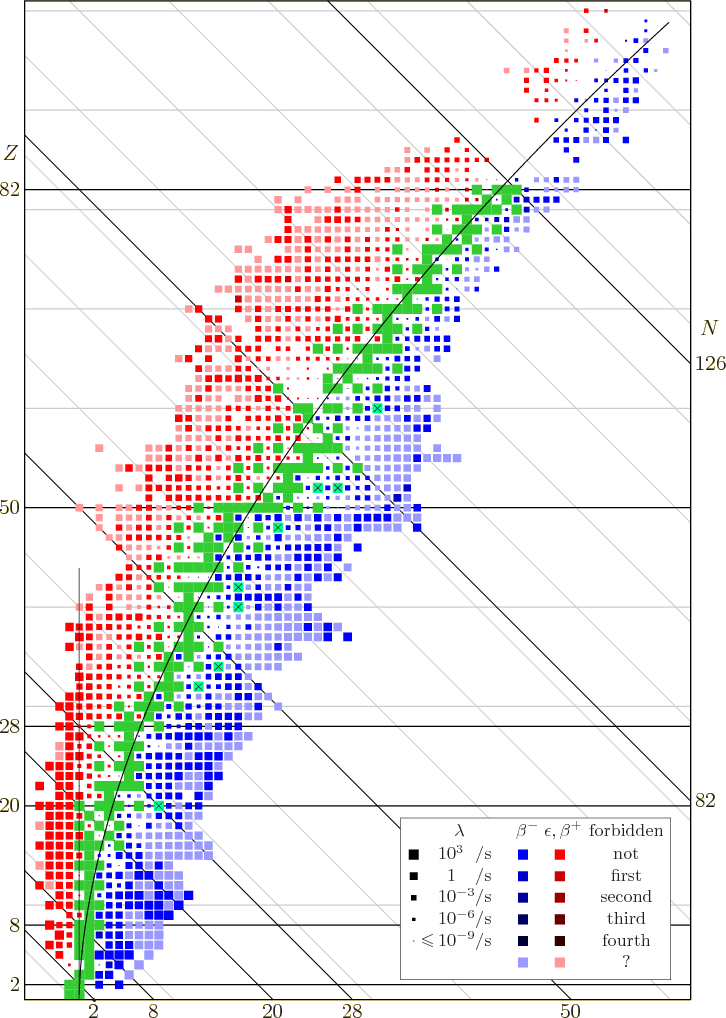Click the 'forbidden' legend column header
Screen dimensions: 726x1018
[626, 830]
